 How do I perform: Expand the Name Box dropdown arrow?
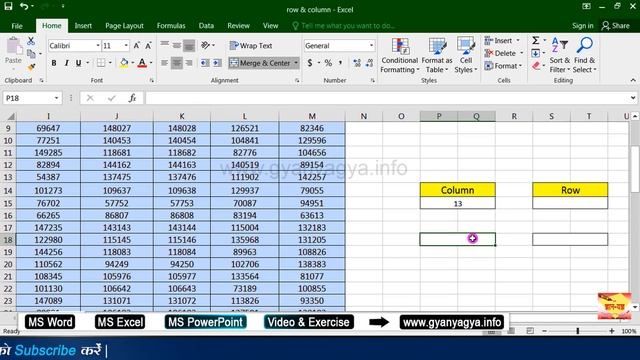click(x=56, y=98)
